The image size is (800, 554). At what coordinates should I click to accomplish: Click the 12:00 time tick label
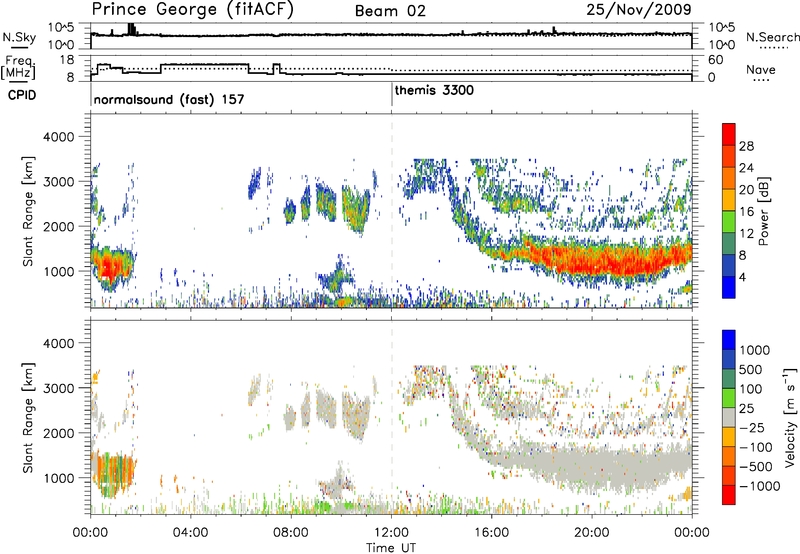click(391, 533)
